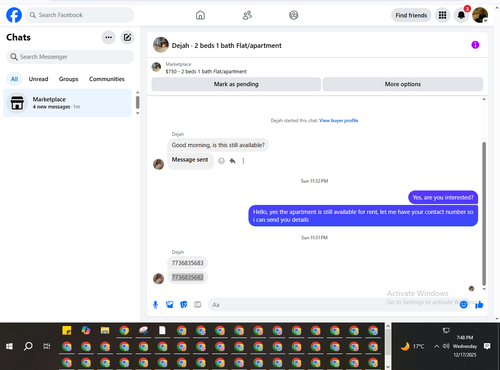This screenshot has width=500, height=370.
Task: Open Windows taskbar search
Action: [x=28, y=347]
